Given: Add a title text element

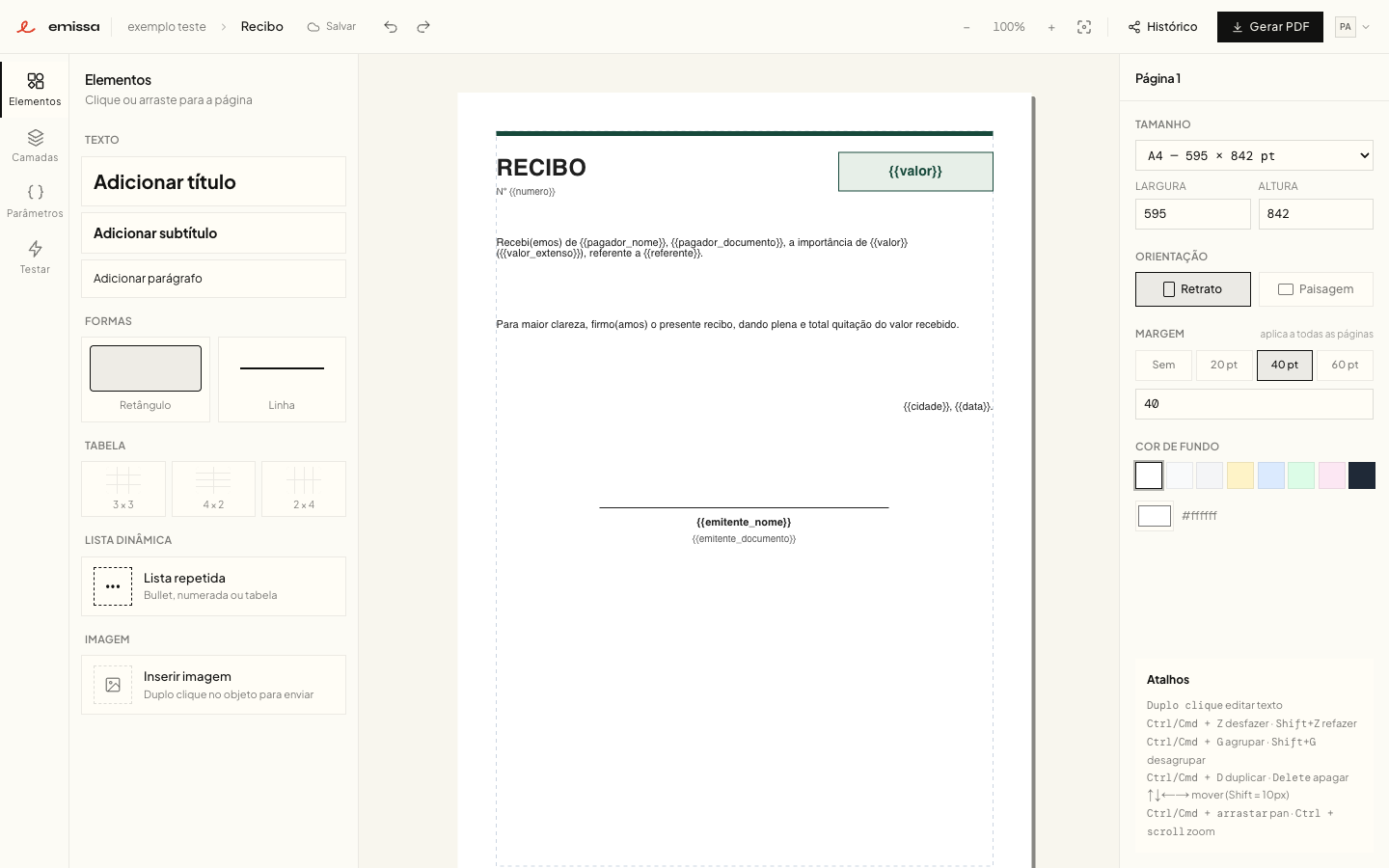Looking at the screenshot, I should point(213,182).
